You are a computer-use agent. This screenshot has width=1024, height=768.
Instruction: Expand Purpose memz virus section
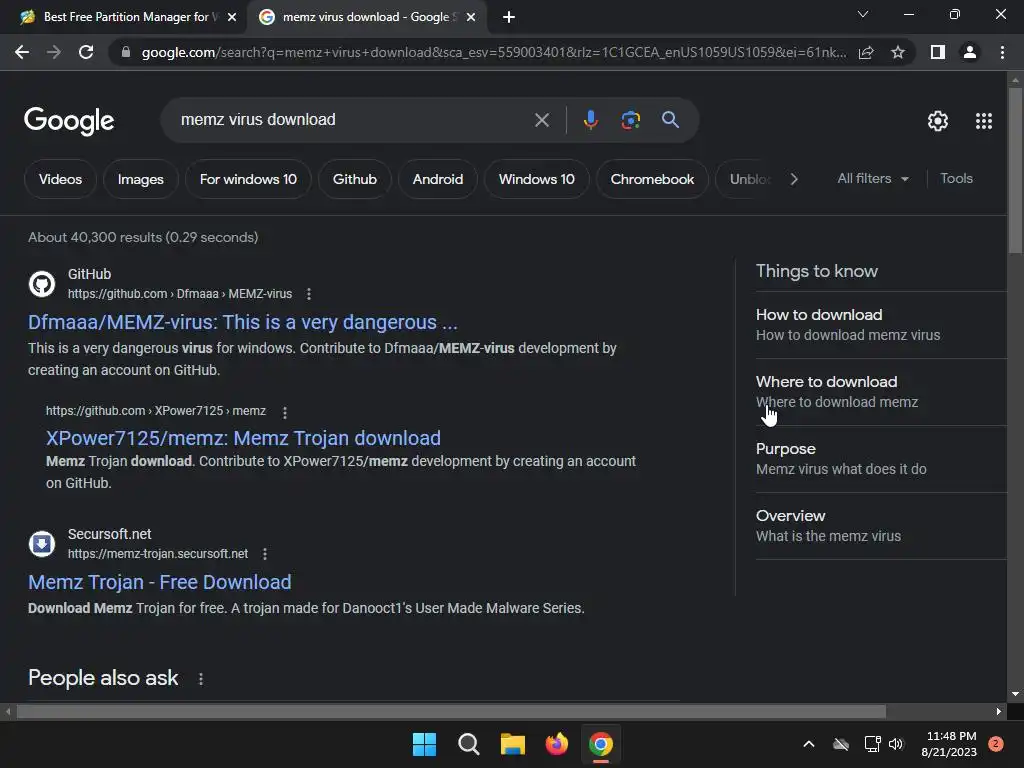[881, 458]
